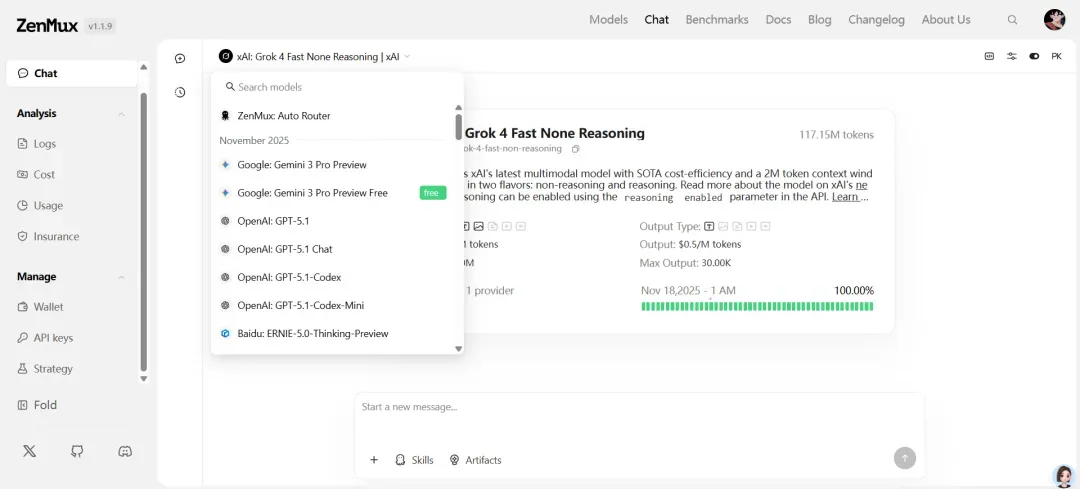
Task: Open chat history clock icon
Action: 180,92
